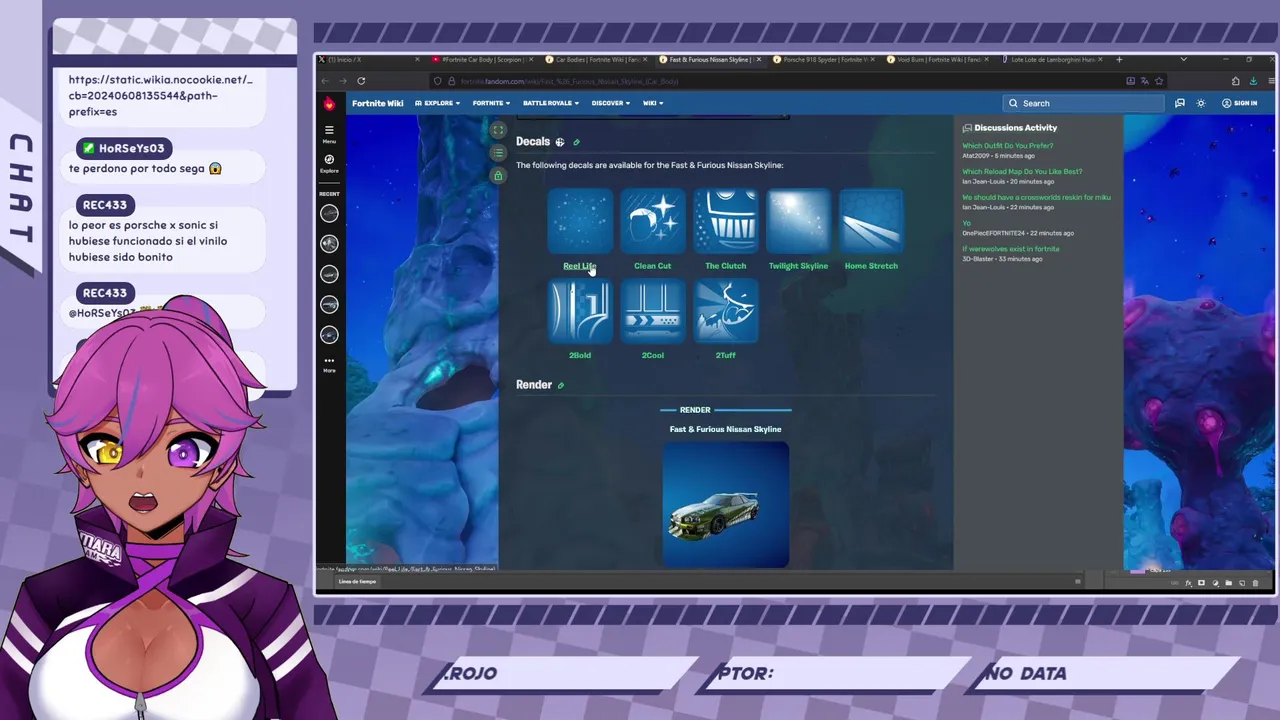Image resolution: width=1280 pixels, height=720 pixels.
Task: Click HoRSeYs03 username in chat
Action: [x=131, y=148]
